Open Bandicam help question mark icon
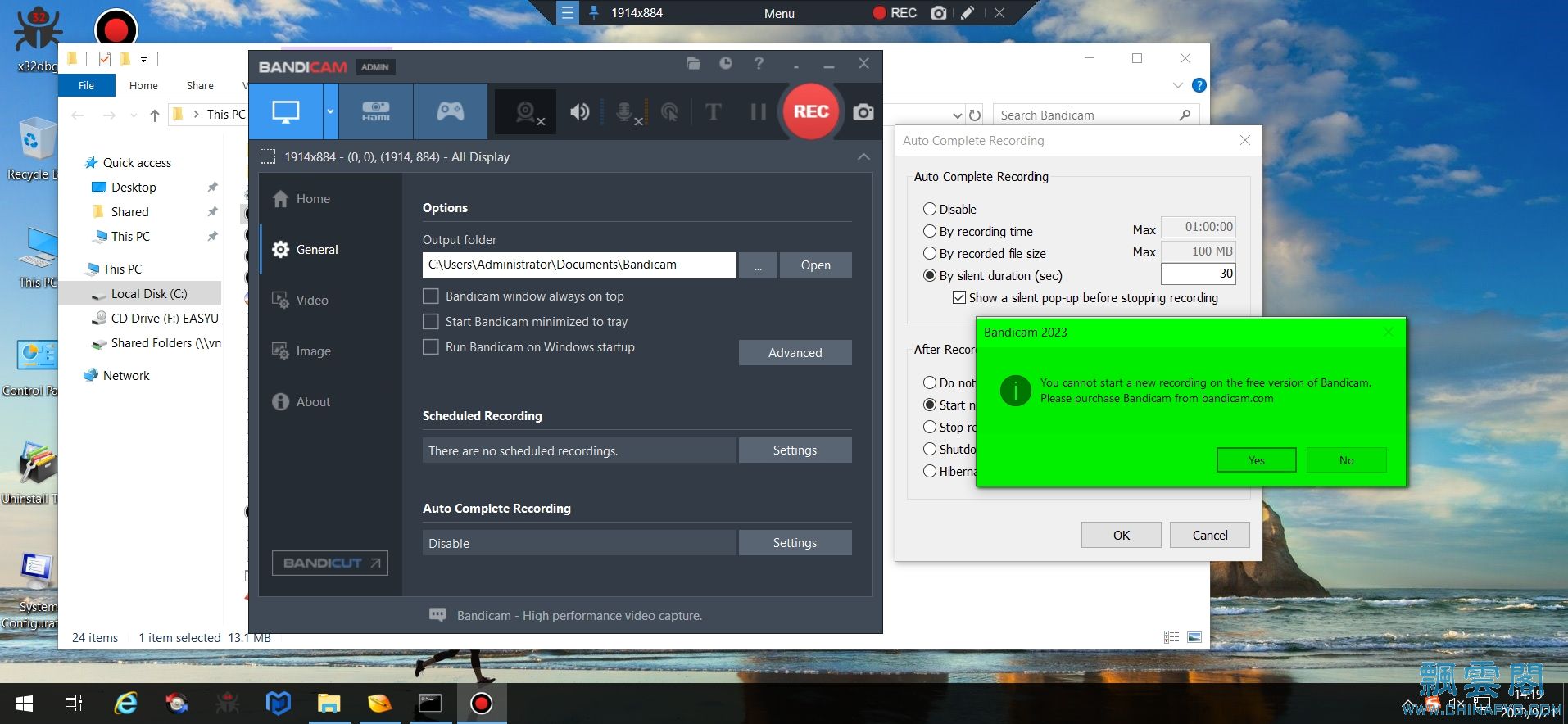Viewport: 1568px width, 724px height. (x=759, y=63)
